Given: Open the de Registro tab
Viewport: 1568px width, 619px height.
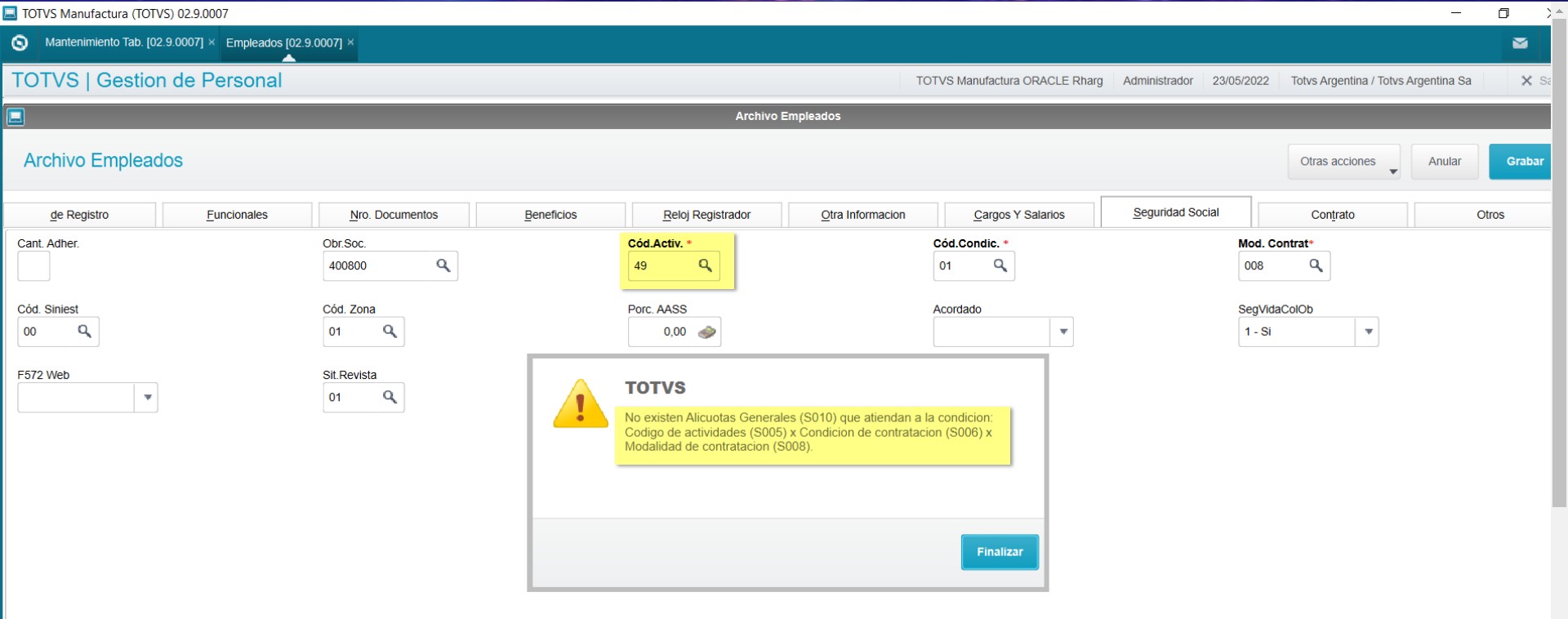Looking at the screenshot, I should [x=80, y=215].
